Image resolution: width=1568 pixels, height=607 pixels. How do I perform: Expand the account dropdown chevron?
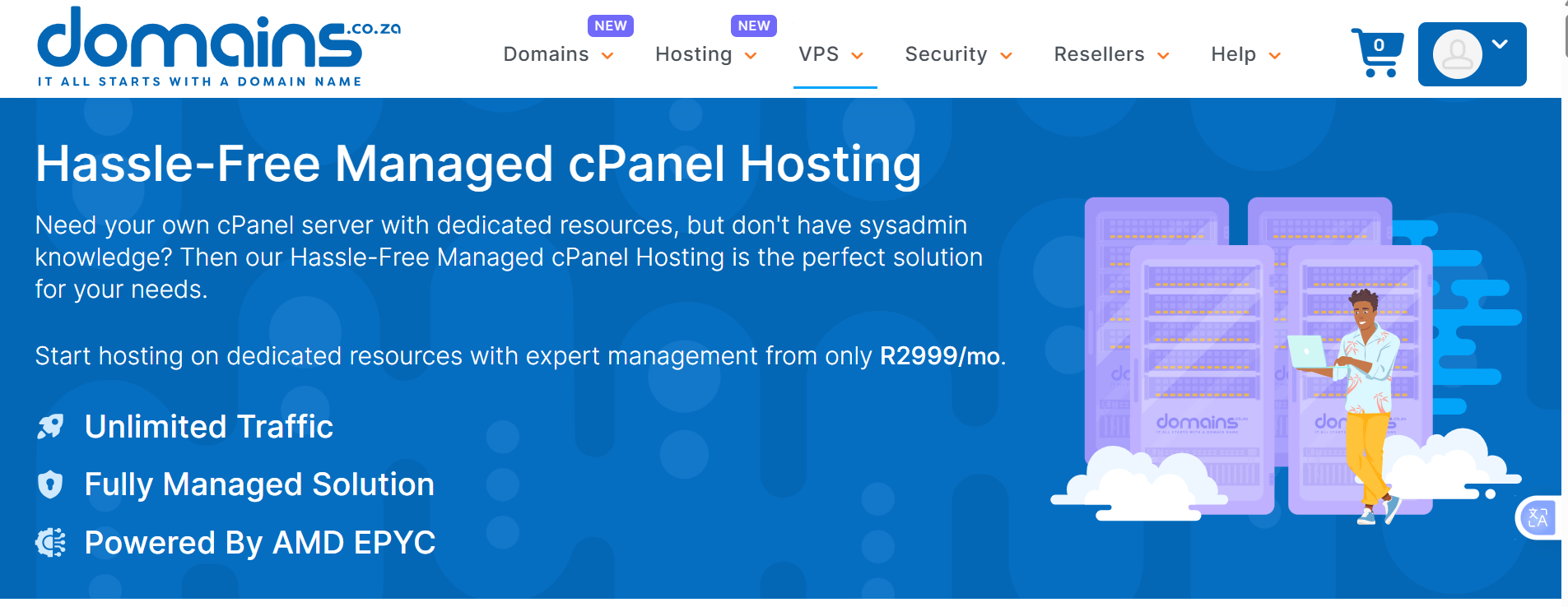click(1500, 44)
